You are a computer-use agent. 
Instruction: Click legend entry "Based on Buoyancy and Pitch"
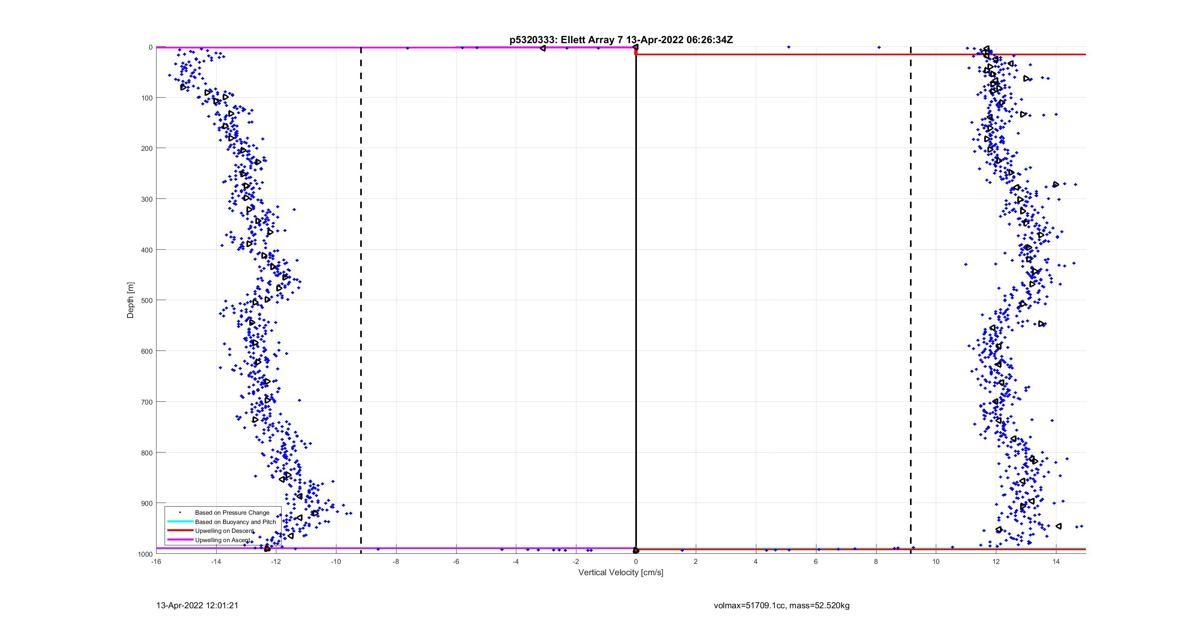pos(235,522)
